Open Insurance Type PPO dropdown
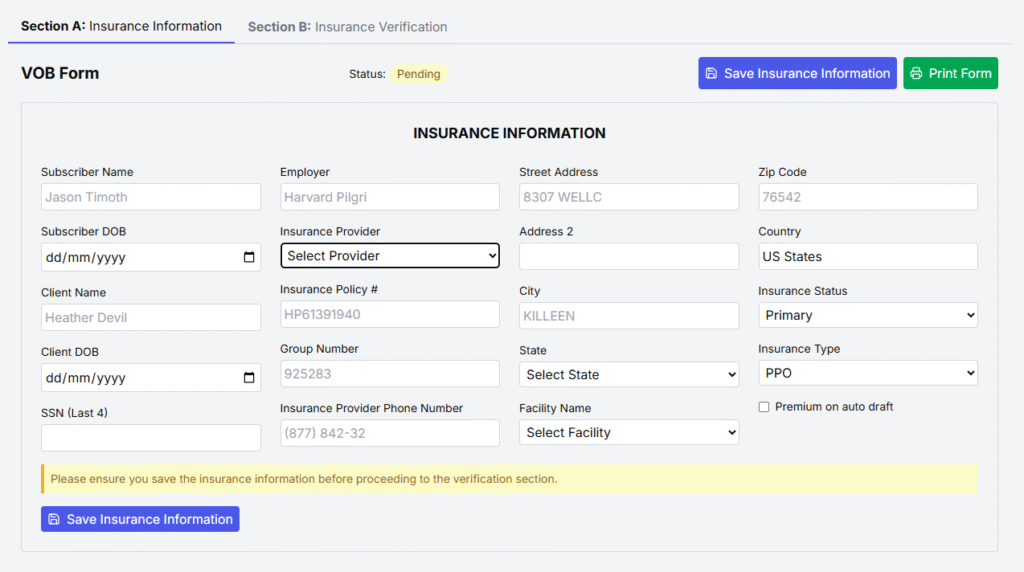The width and height of the screenshot is (1024, 572). (867, 373)
